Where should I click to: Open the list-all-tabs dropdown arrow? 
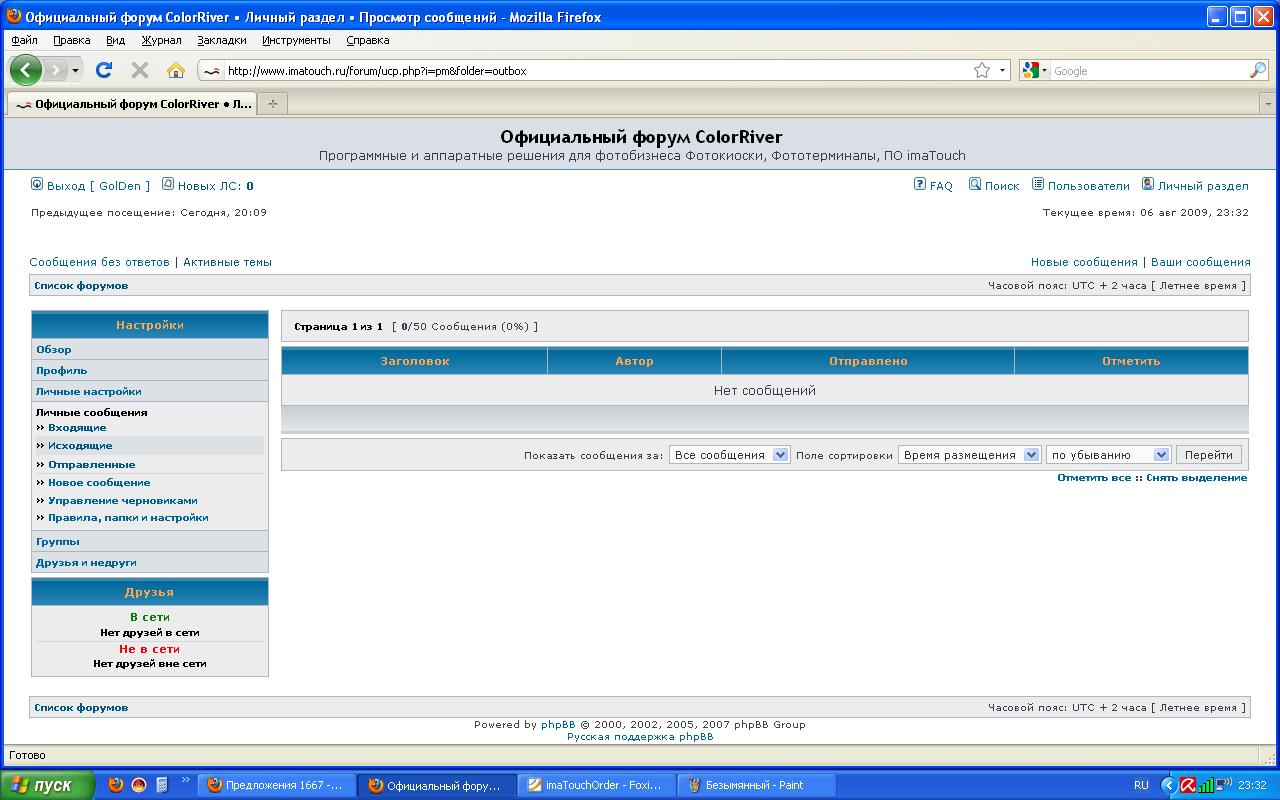(1268, 104)
